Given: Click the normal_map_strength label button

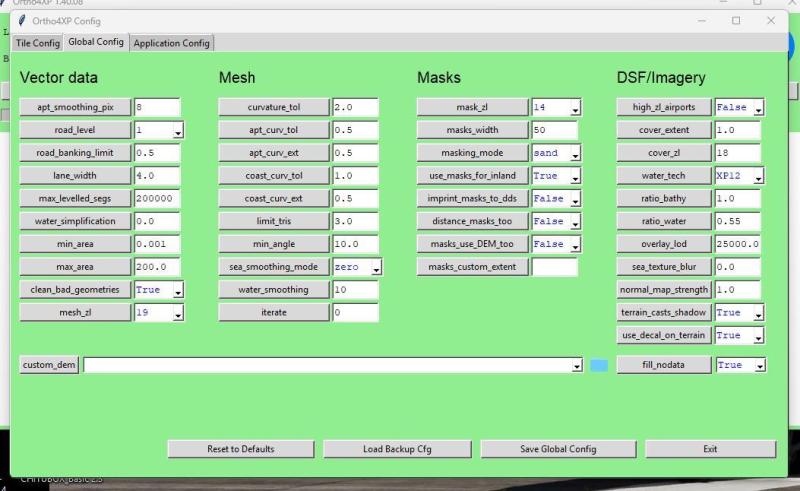Looking at the screenshot, I should pos(664,289).
